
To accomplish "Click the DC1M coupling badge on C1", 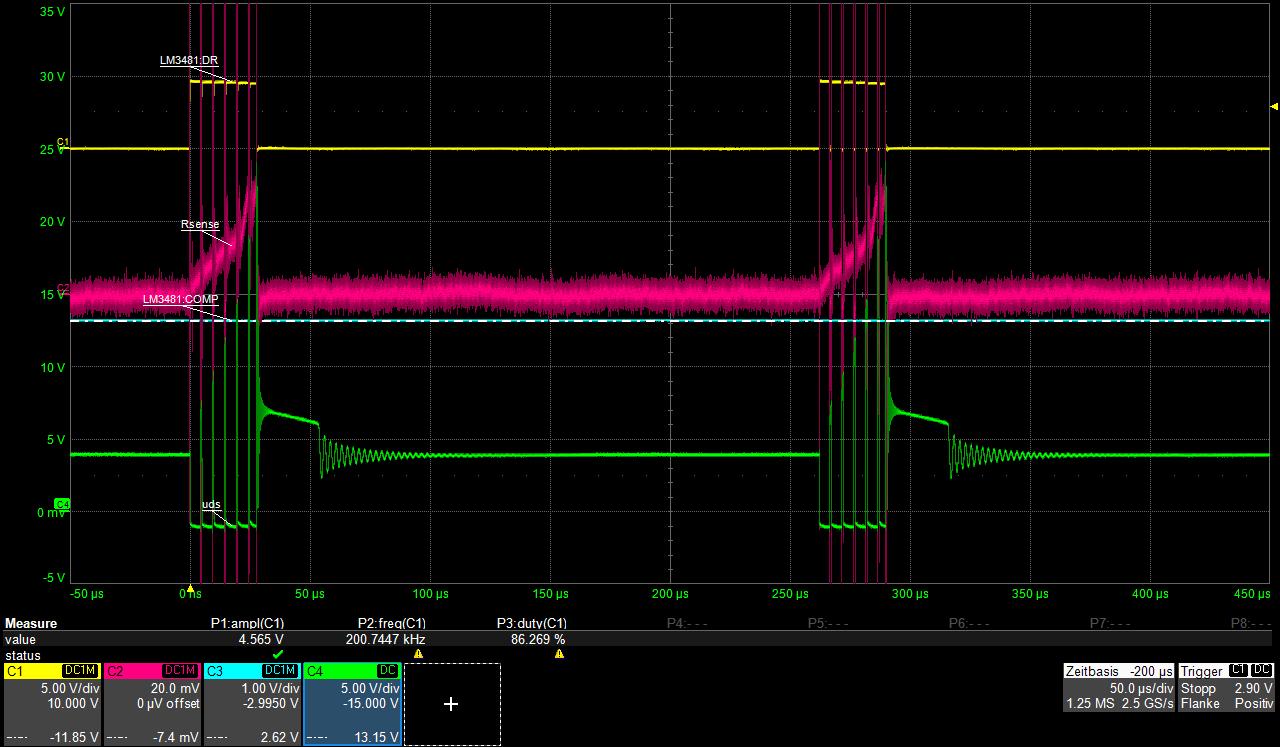I will 80,670.
